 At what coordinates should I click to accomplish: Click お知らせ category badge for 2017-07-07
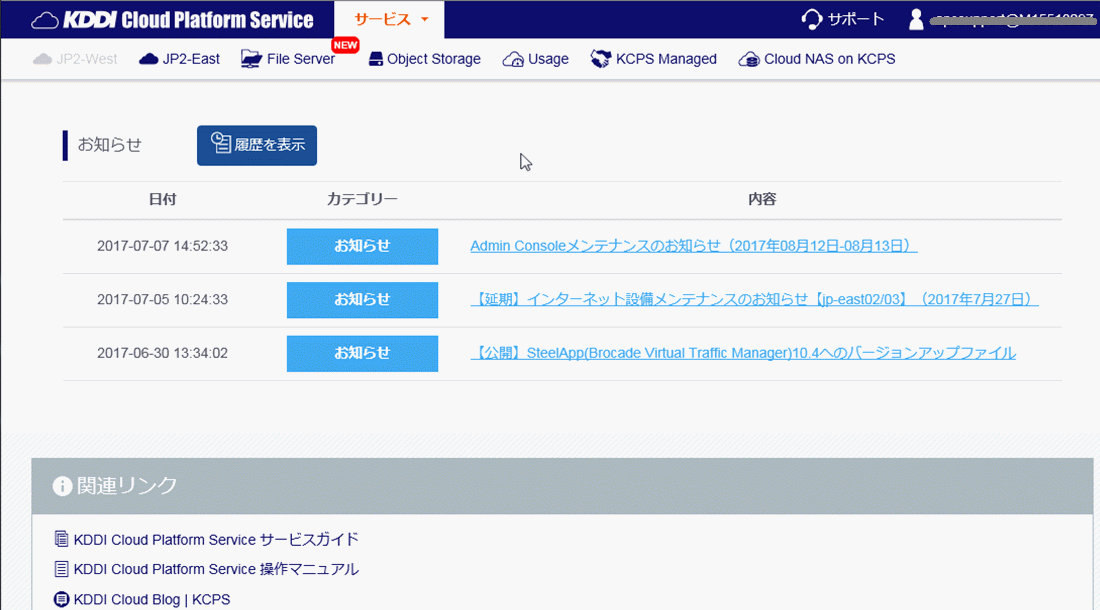(x=363, y=246)
